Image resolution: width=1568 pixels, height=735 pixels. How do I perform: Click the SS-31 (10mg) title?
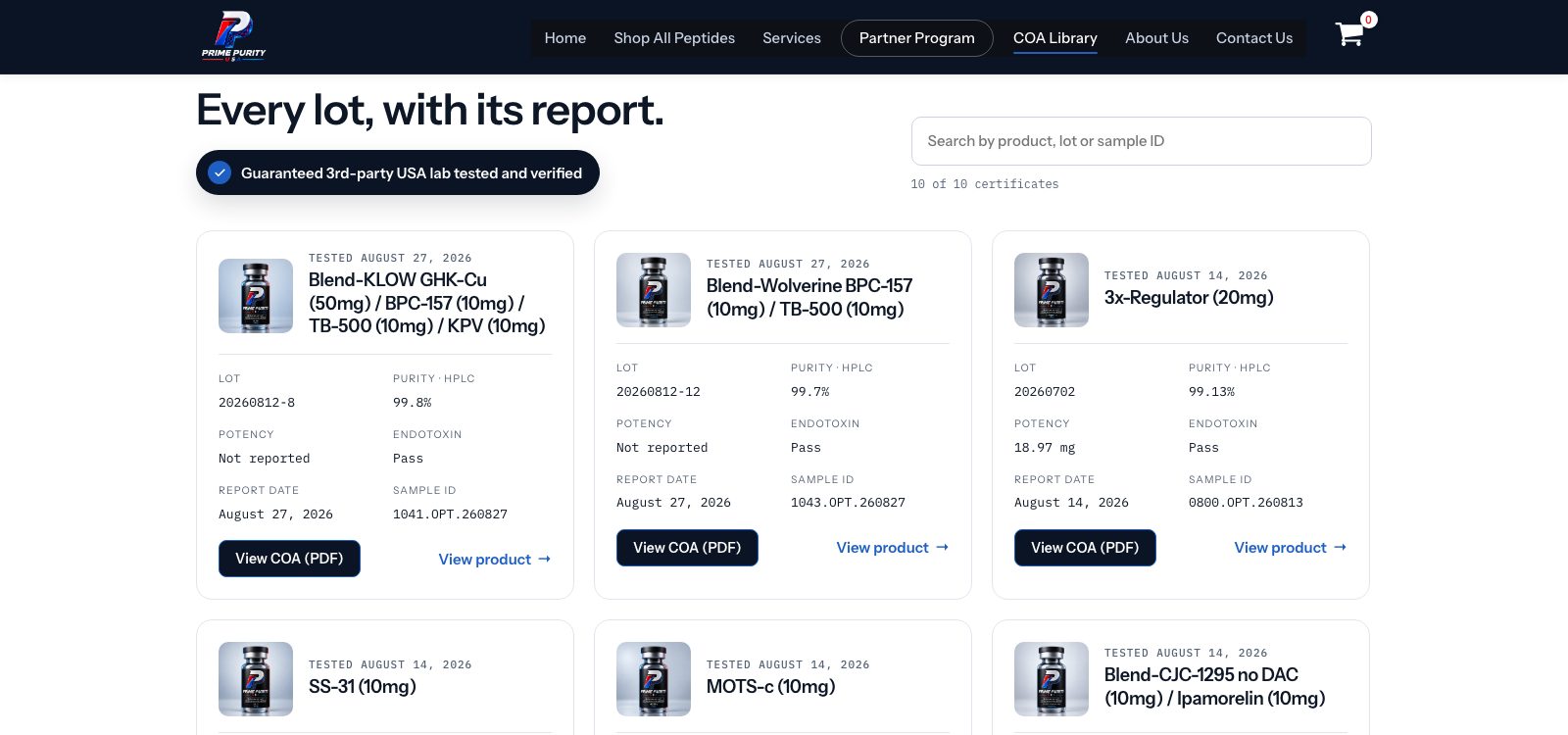363,686
